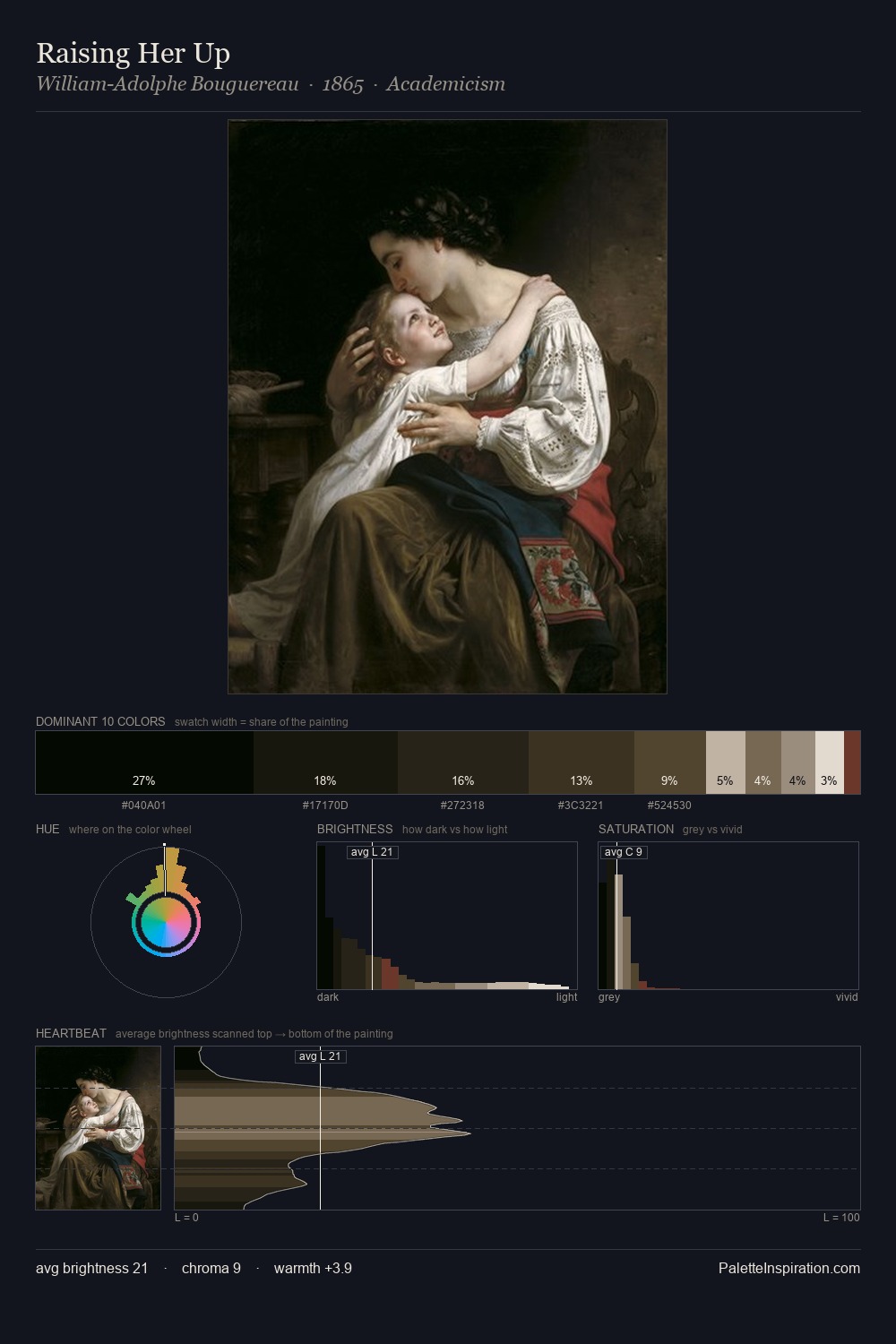Click hex code '#524530'
896x1344 pixels.
pos(669,805)
